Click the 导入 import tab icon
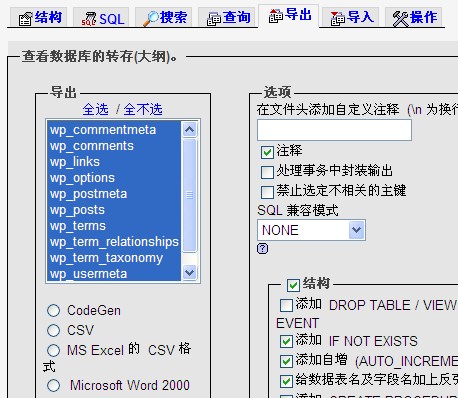The width and height of the screenshot is (458, 398). click(338, 19)
